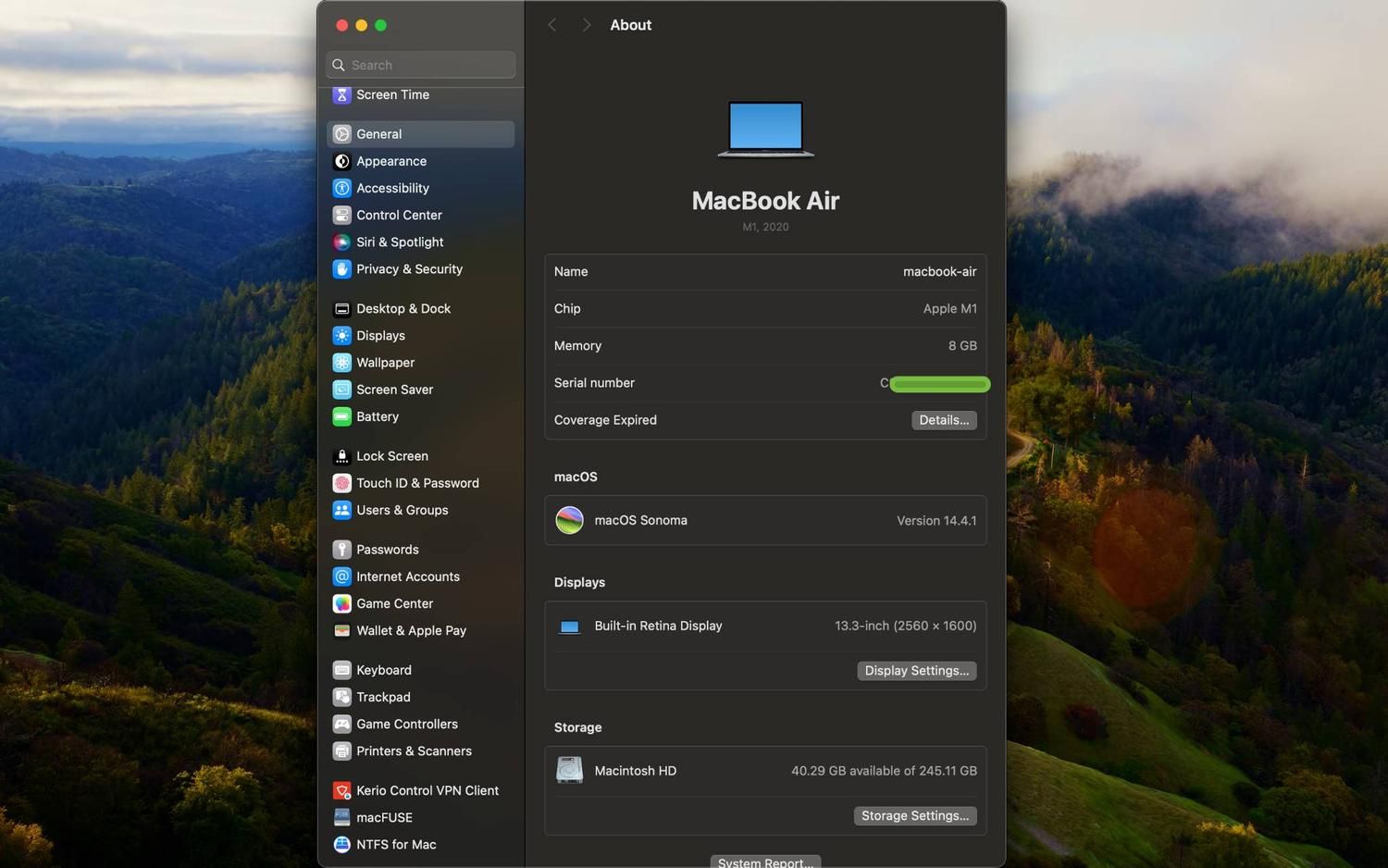Open Printers & Scanners icon
Viewport: 1388px width, 868px height.
341,750
